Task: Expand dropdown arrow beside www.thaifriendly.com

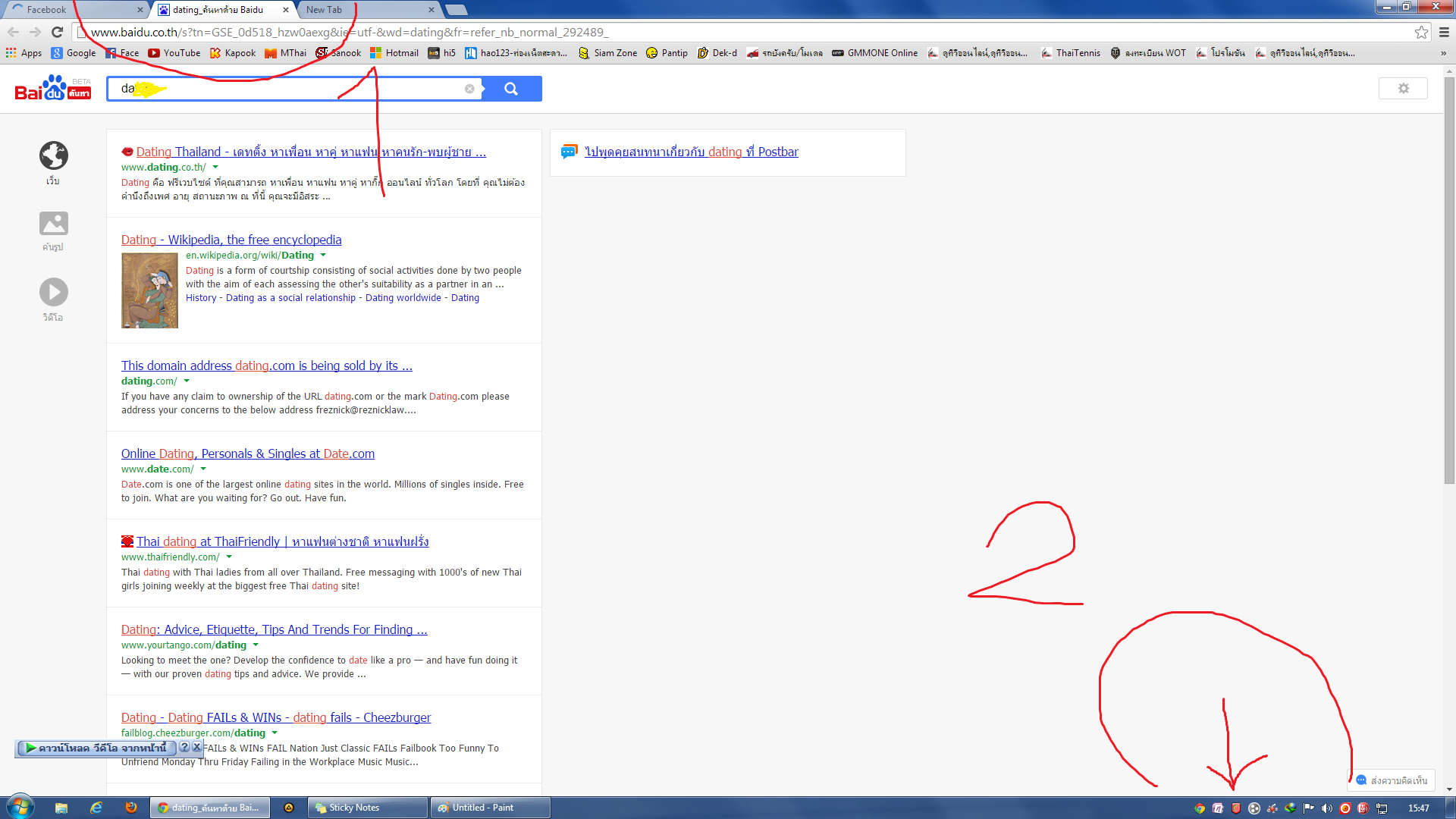Action: coord(229,557)
